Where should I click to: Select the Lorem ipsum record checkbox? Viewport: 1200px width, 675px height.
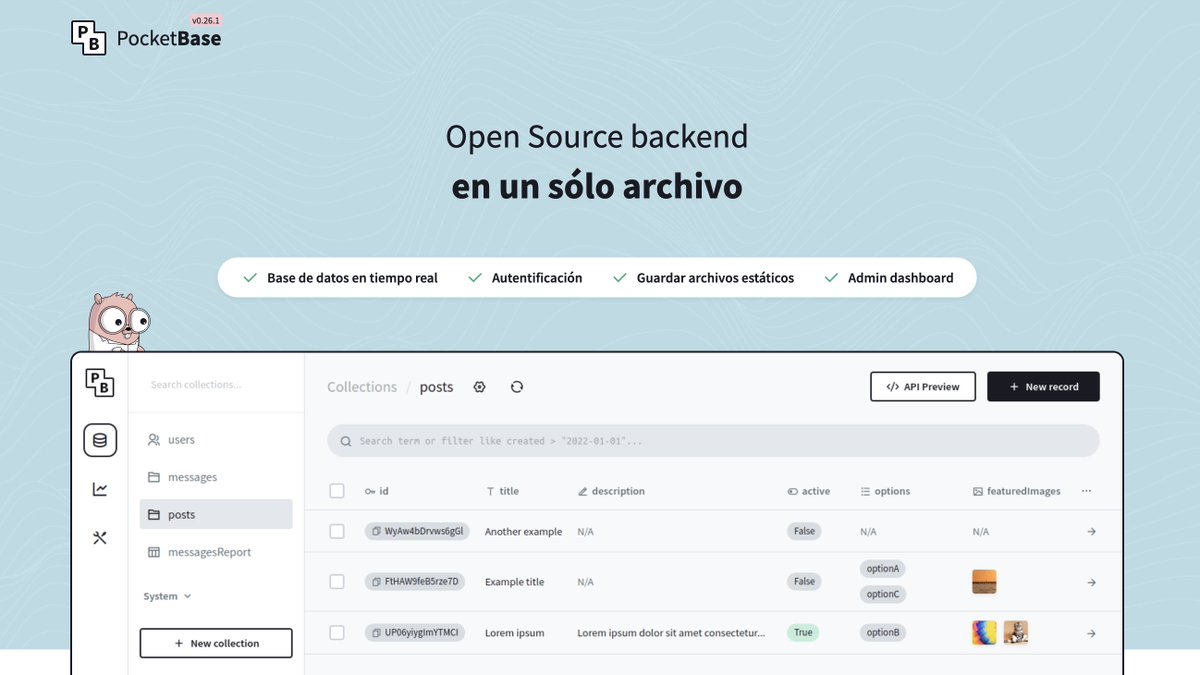click(x=337, y=632)
